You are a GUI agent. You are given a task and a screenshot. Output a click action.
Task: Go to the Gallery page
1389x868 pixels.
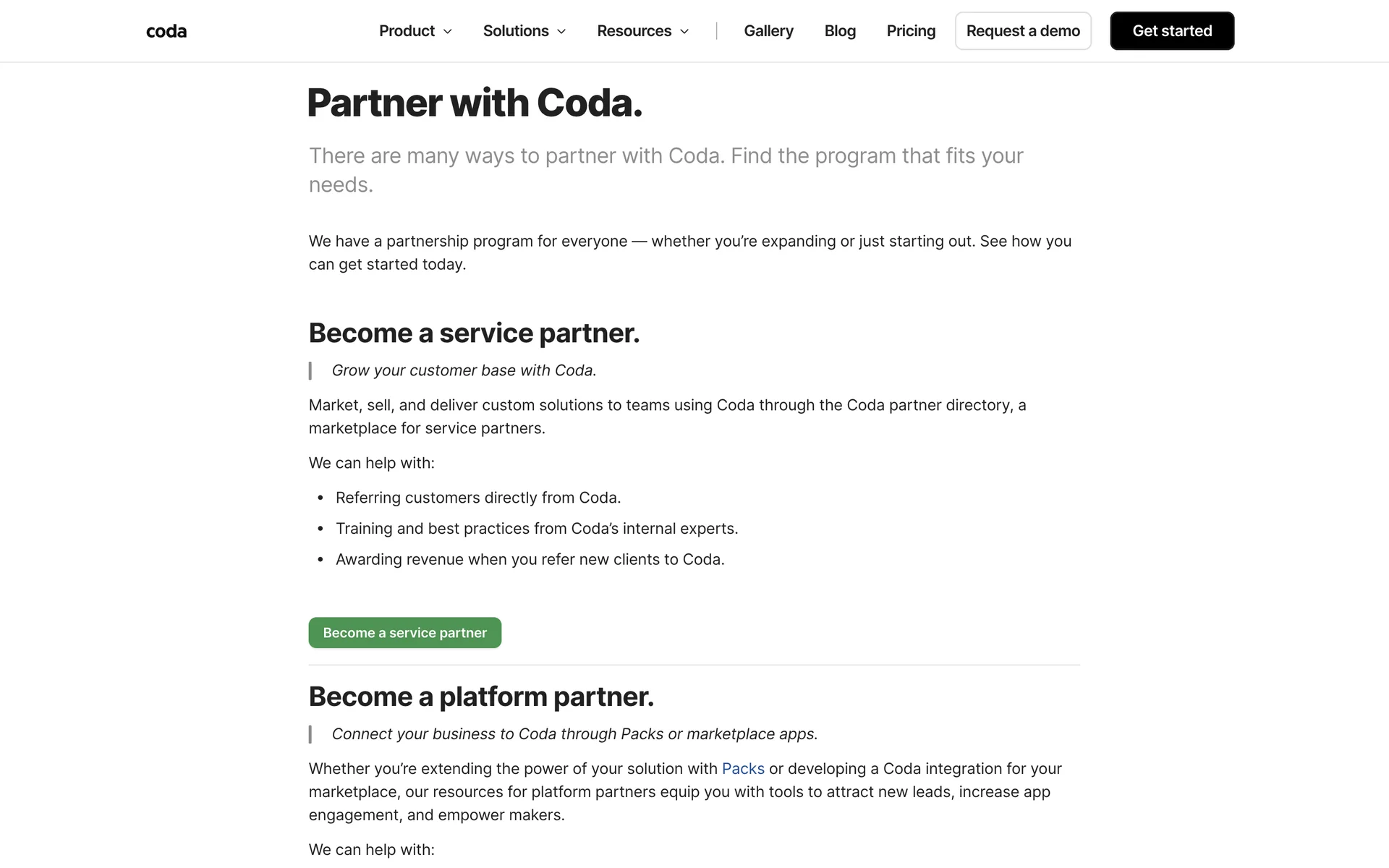tap(768, 31)
